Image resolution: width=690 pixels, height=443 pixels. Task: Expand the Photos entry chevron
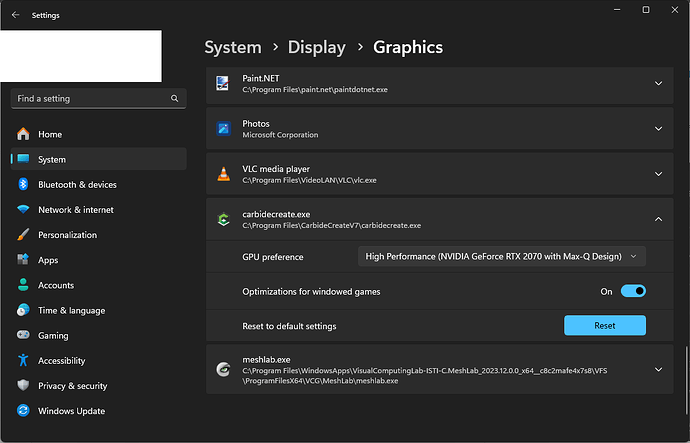click(658, 128)
